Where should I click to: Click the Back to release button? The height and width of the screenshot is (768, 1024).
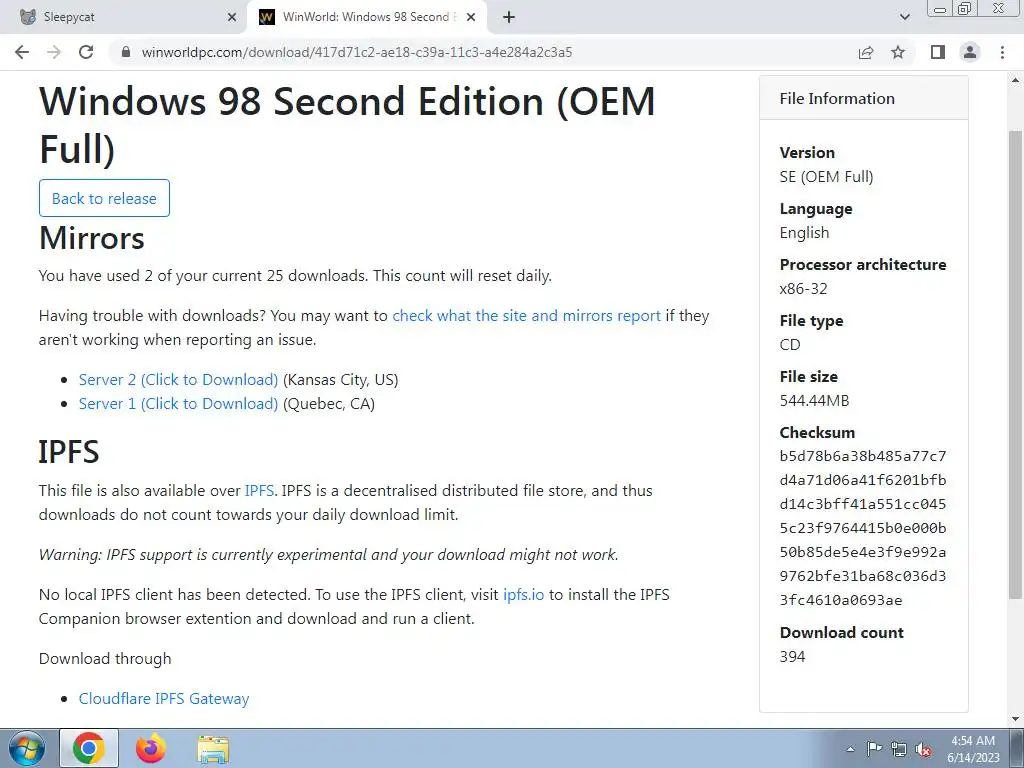[x=104, y=198]
